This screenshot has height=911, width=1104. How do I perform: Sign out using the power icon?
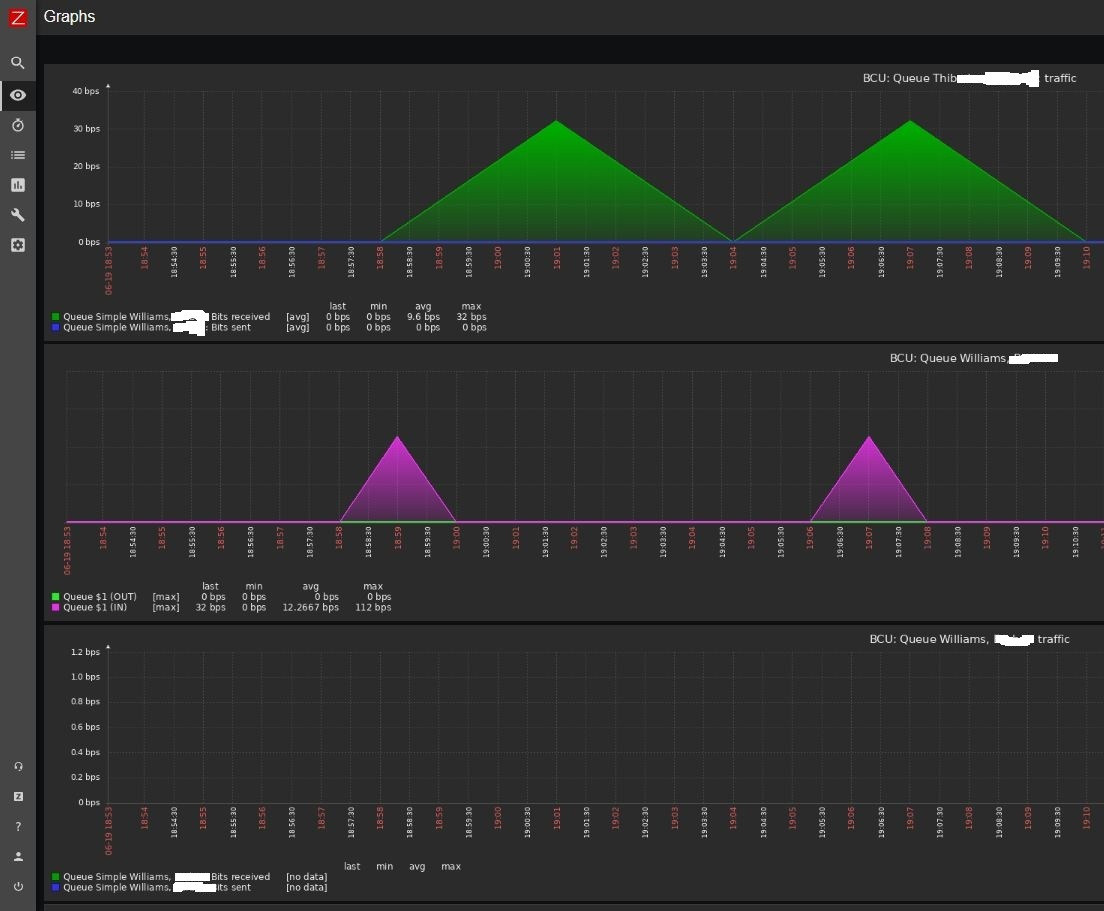point(18,887)
